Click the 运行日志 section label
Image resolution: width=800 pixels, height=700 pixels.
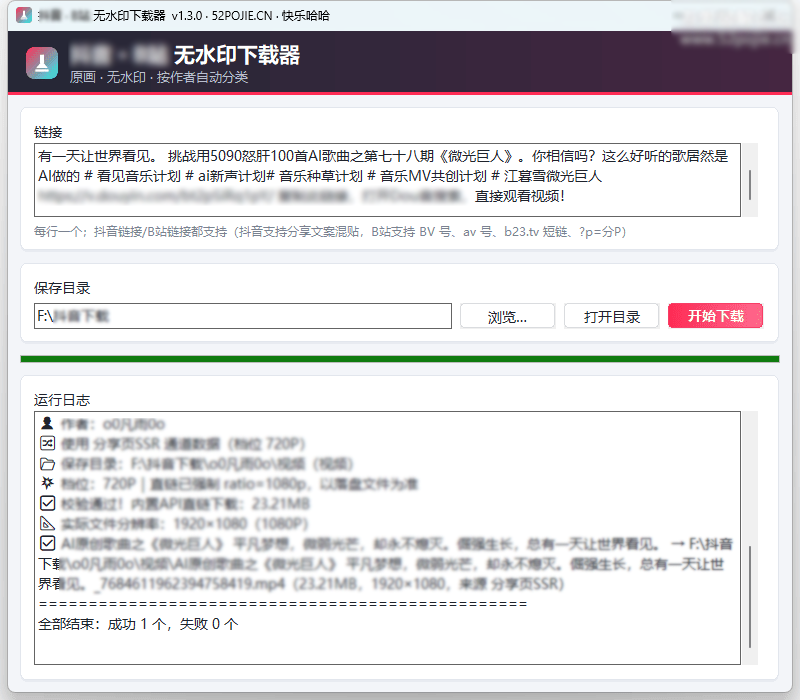(62, 400)
